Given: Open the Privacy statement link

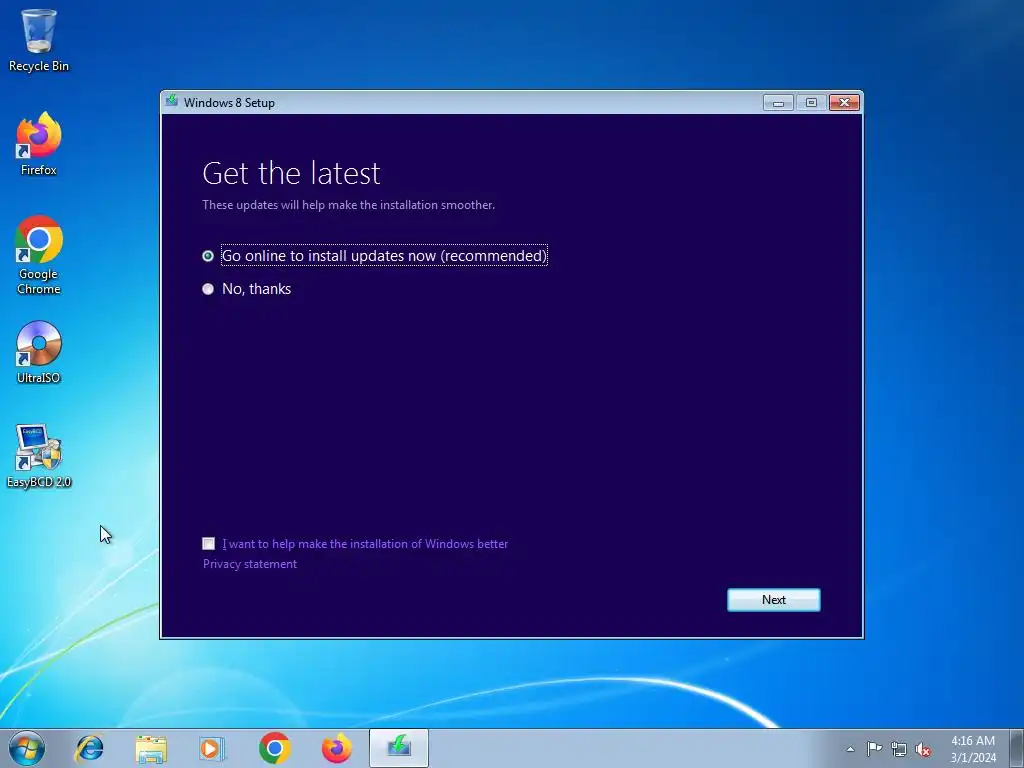Looking at the screenshot, I should [x=249, y=564].
